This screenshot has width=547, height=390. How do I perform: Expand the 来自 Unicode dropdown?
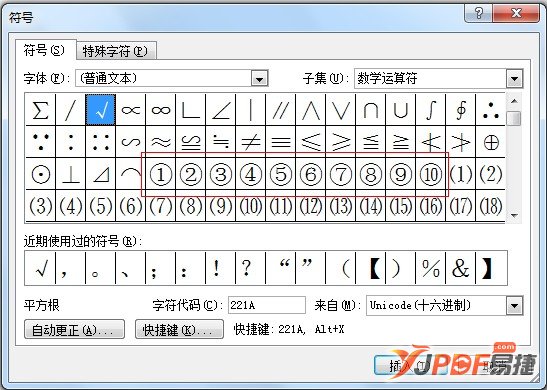click(515, 306)
